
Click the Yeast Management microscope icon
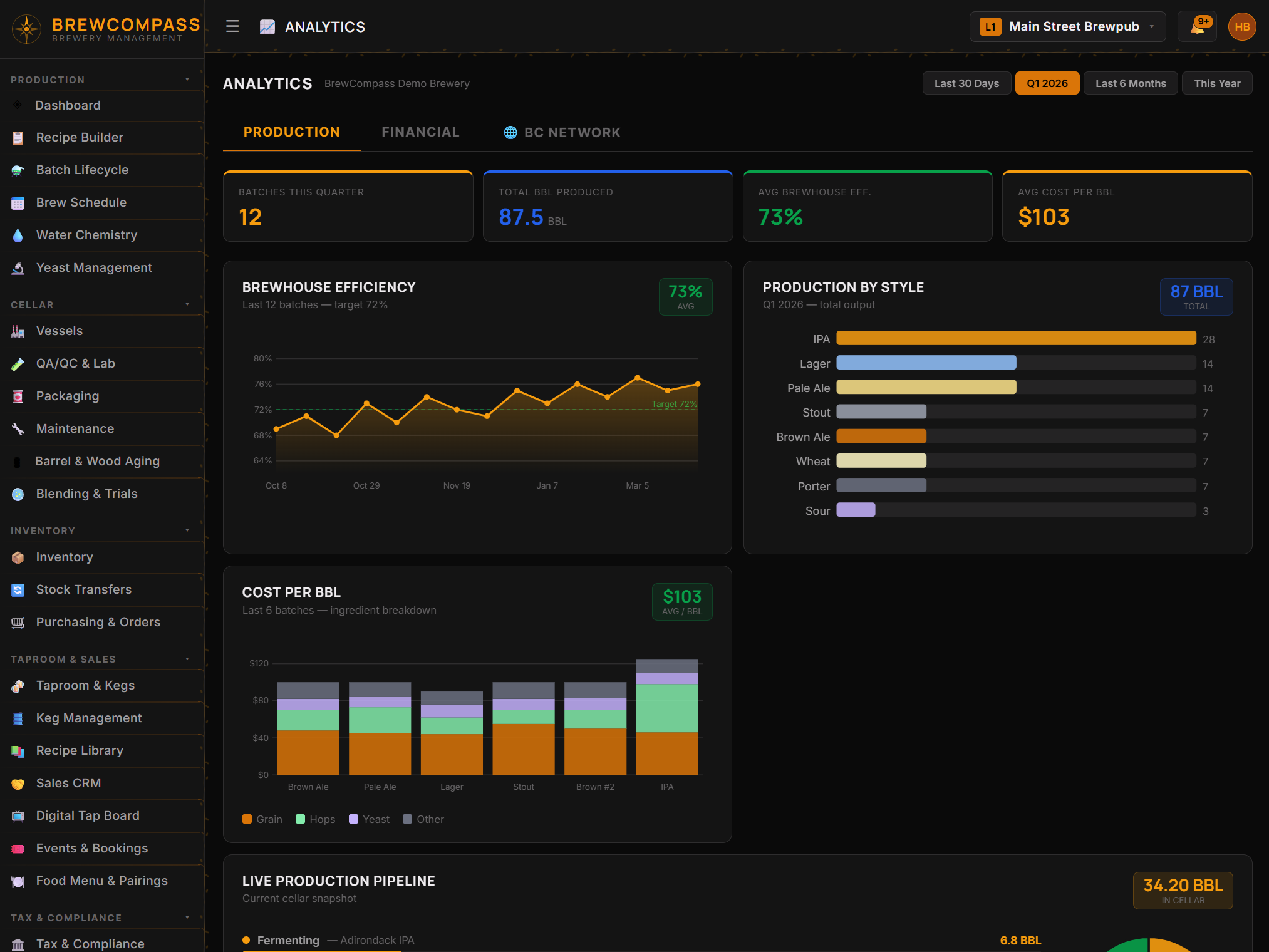[x=18, y=268]
